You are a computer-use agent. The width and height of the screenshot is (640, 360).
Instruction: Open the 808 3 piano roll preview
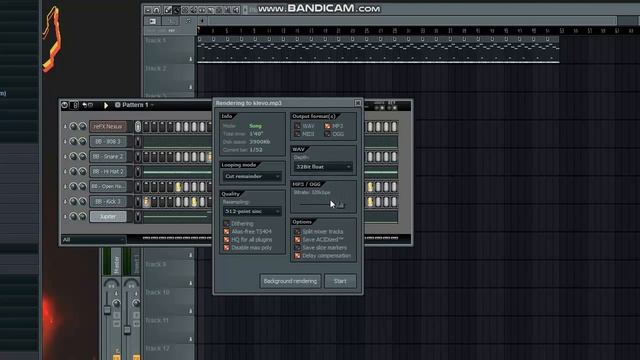178,142
